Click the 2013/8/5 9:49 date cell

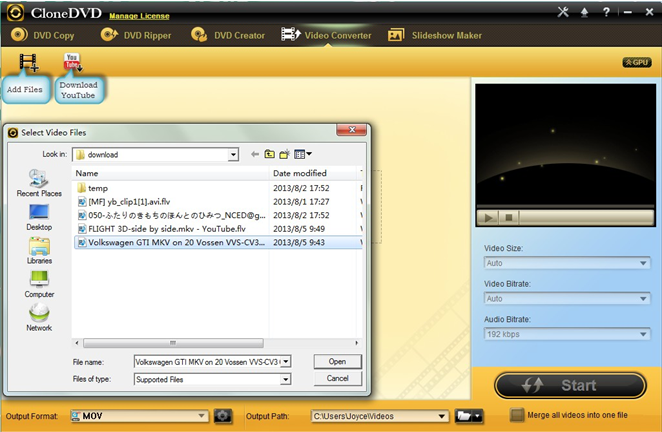tap(299, 229)
